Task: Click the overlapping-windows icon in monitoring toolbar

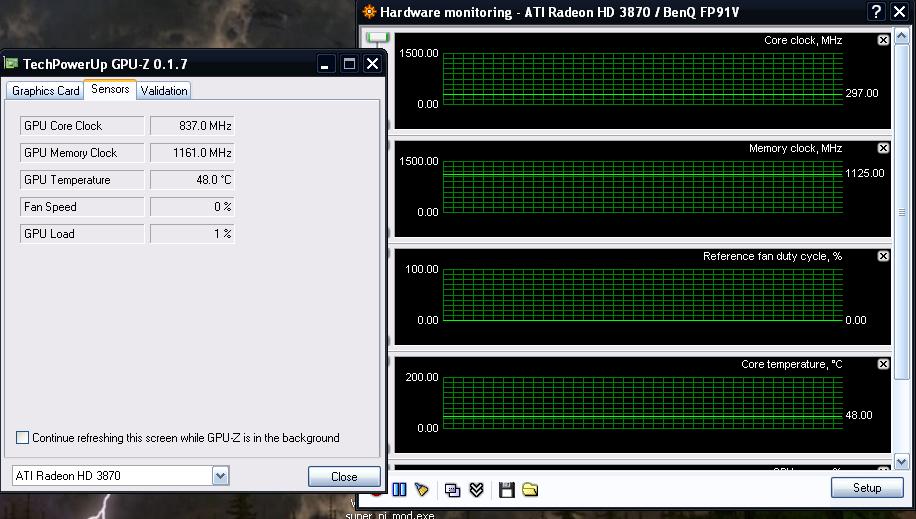Action: coord(452,490)
